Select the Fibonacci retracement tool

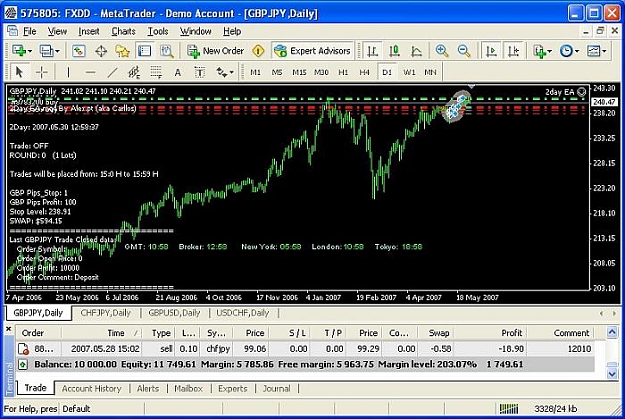[156, 72]
